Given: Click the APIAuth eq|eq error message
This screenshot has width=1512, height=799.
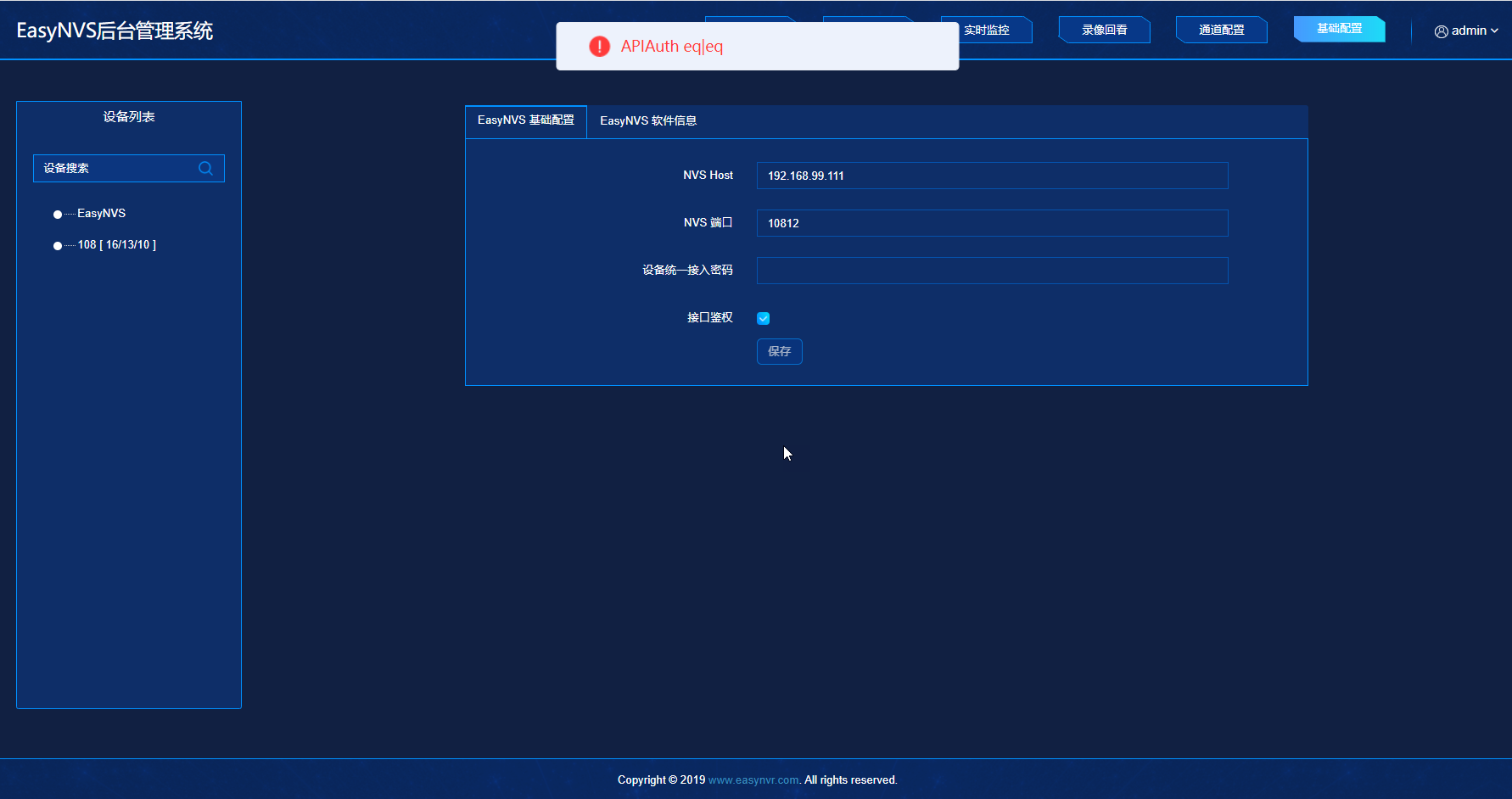Looking at the screenshot, I should (672, 47).
